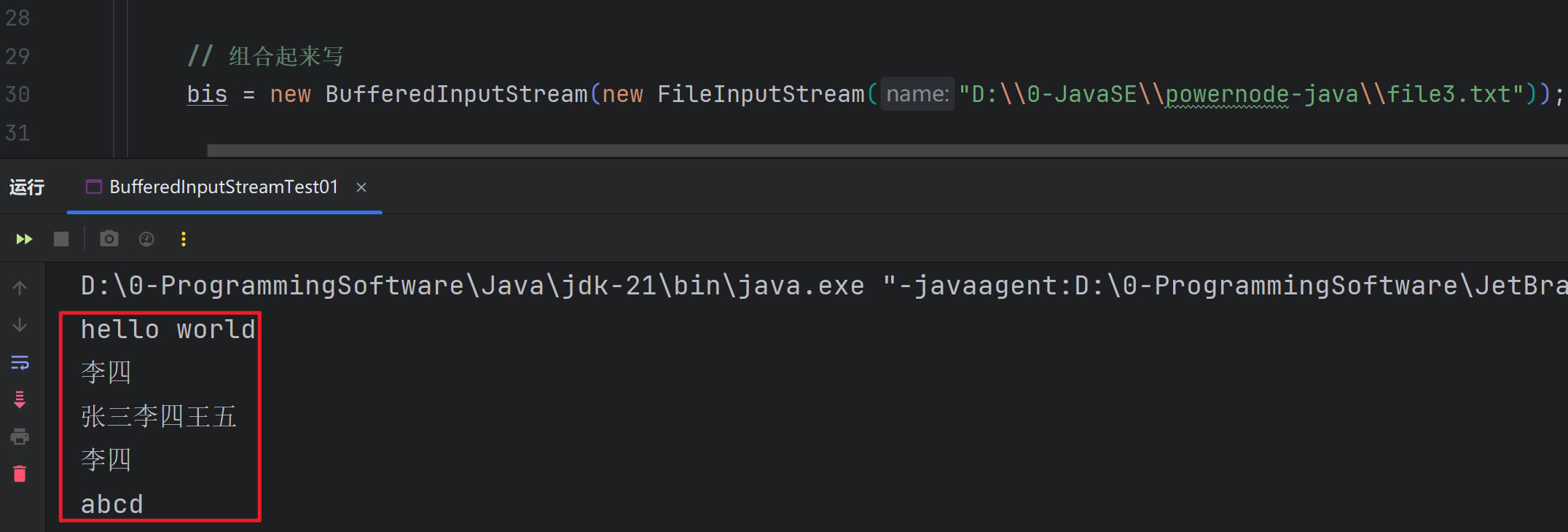Click the up arrow in console sidebar
Screen dimensions: 1568x532
20,288
